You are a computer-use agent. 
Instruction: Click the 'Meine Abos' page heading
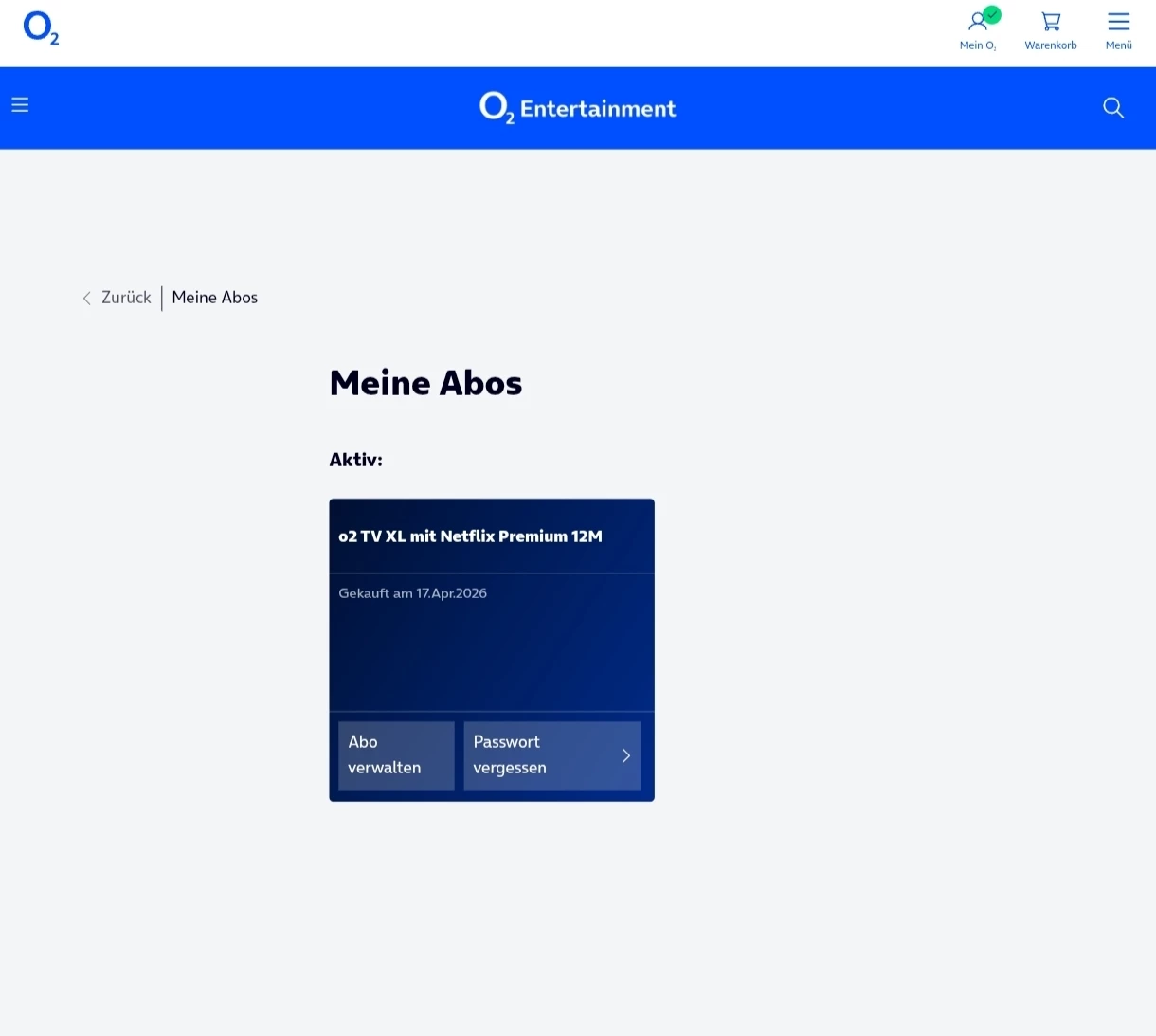click(x=425, y=383)
